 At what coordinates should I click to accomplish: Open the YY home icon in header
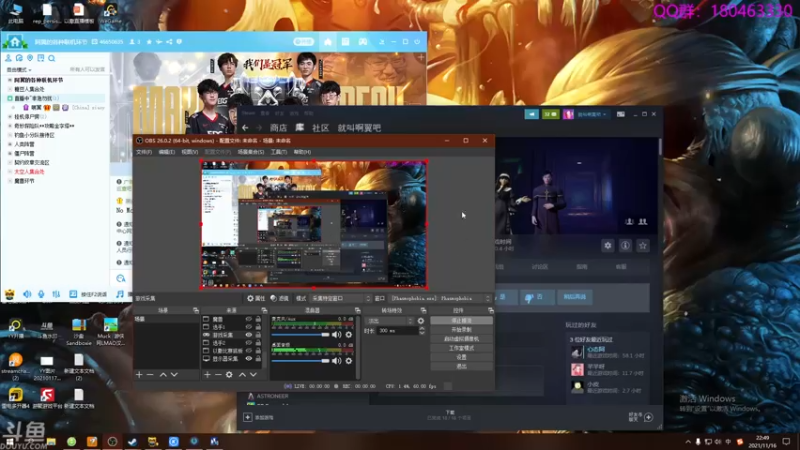(328, 42)
